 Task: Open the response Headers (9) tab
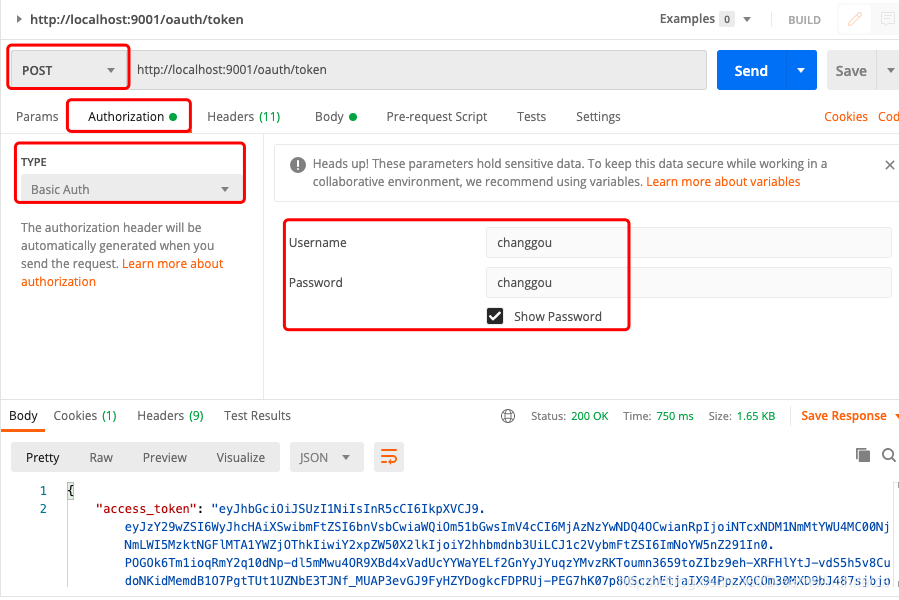point(170,416)
